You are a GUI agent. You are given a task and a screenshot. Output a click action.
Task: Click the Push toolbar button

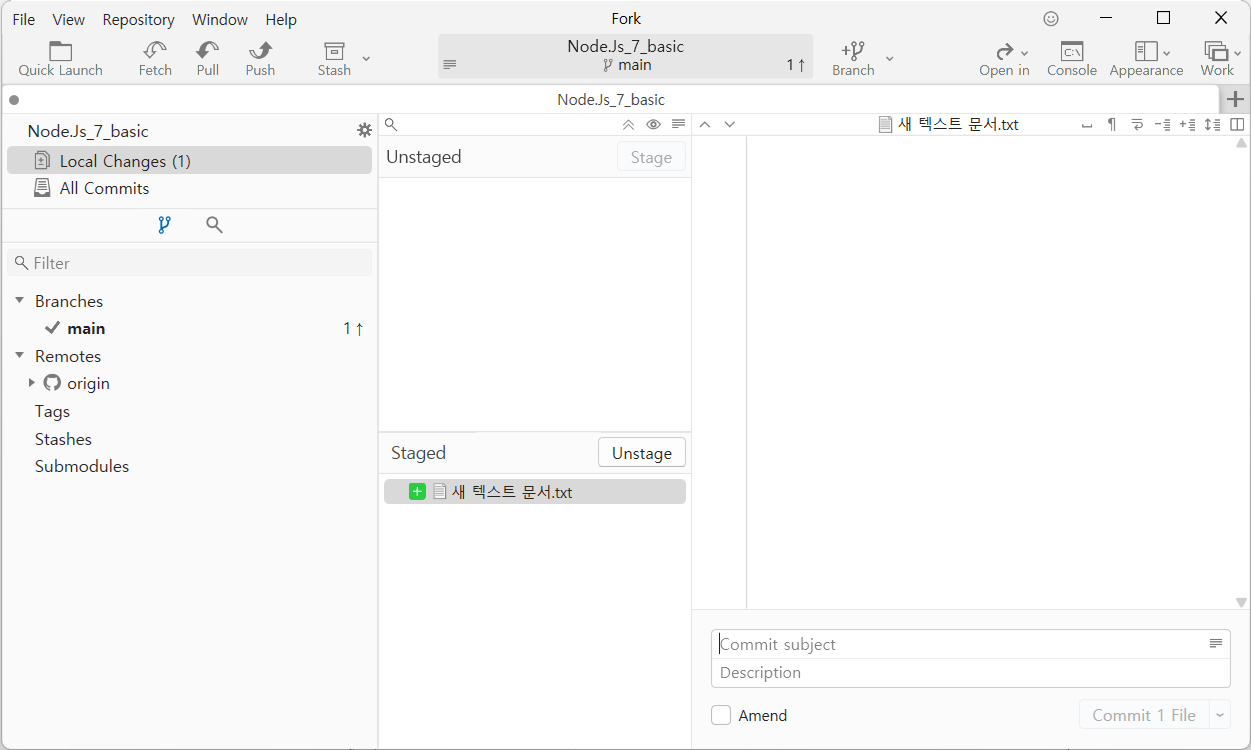[260, 59]
